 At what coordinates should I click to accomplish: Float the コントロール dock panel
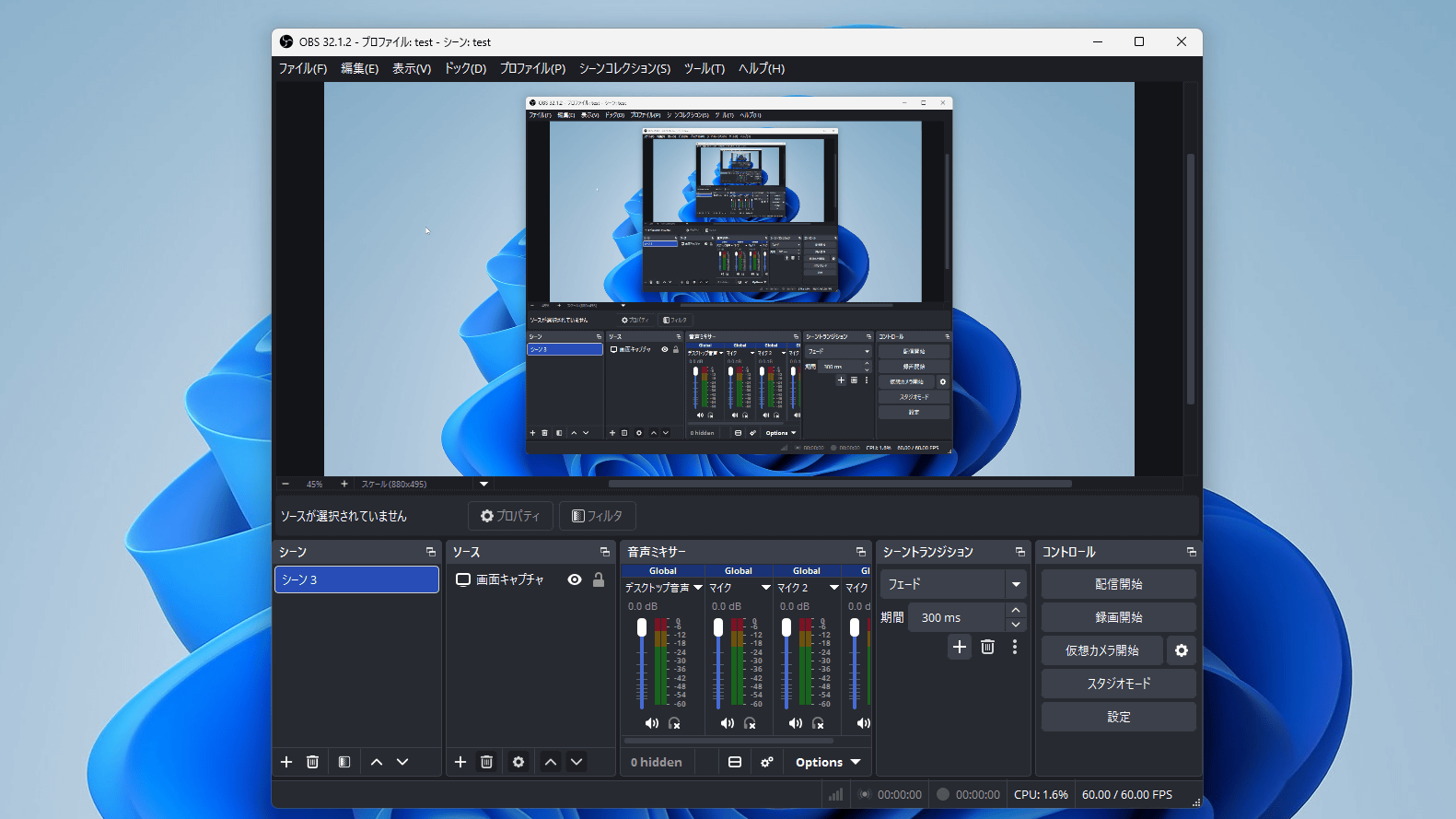click(x=1192, y=552)
